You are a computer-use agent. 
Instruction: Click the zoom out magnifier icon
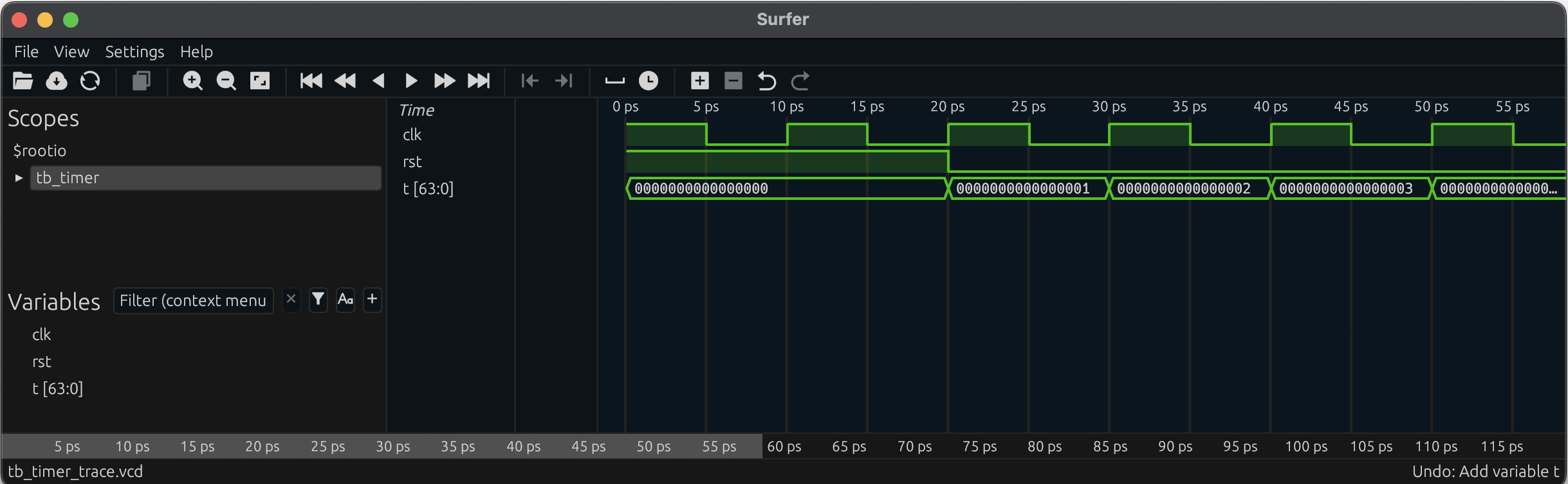(226, 81)
